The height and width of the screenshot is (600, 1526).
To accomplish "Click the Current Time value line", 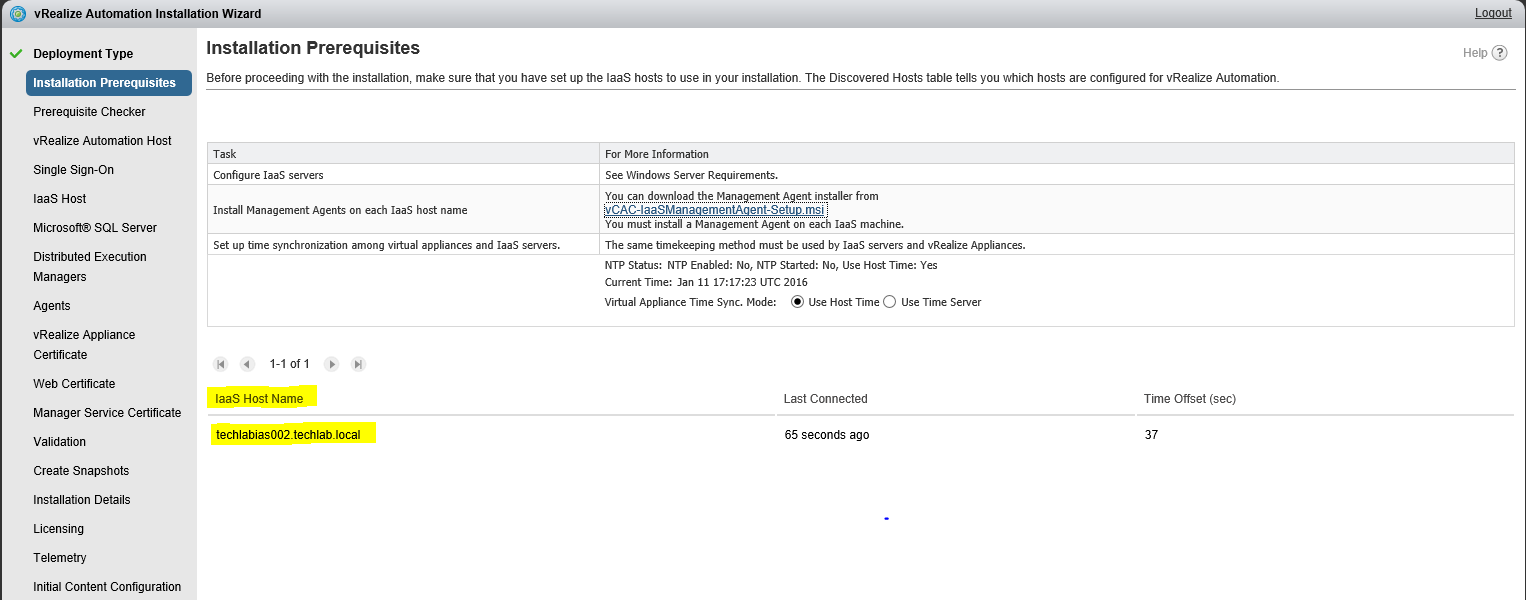I will click(706, 282).
